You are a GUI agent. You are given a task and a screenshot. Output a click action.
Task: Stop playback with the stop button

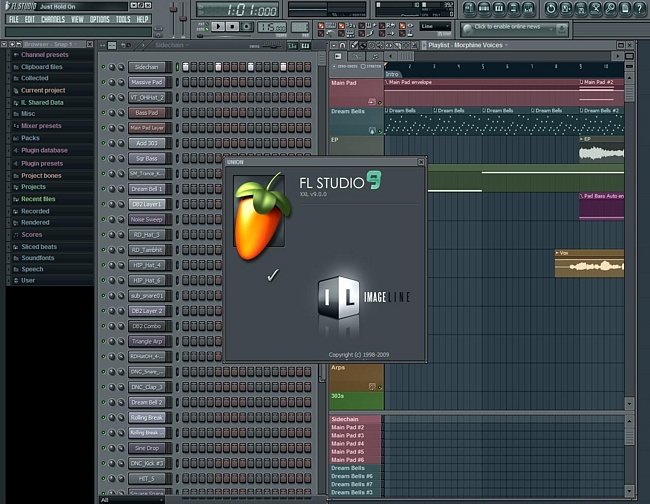pyautogui.click(x=232, y=27)
